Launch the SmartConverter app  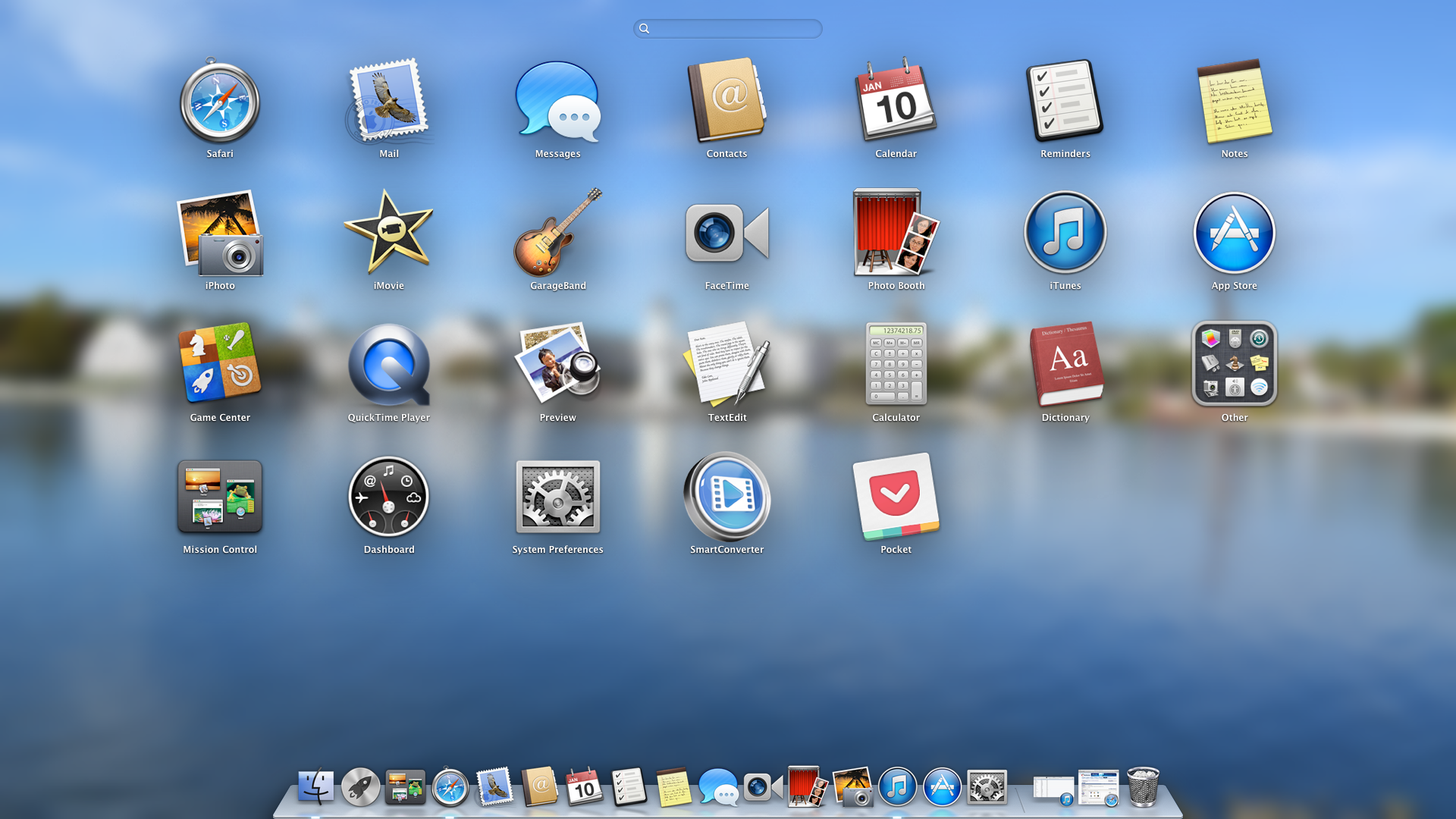pyautogui.click(x=726, y=497)
